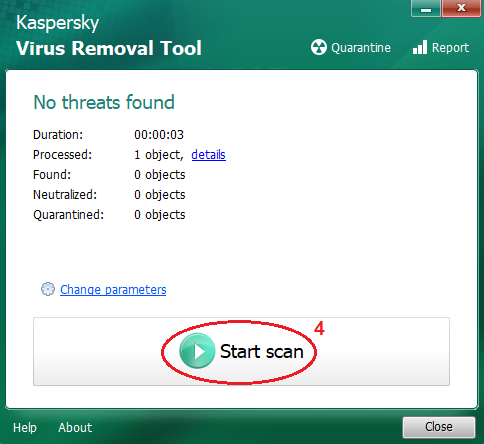Close the window with the red X
Viewport: 484px width, 444px height.
coord(461,8)
